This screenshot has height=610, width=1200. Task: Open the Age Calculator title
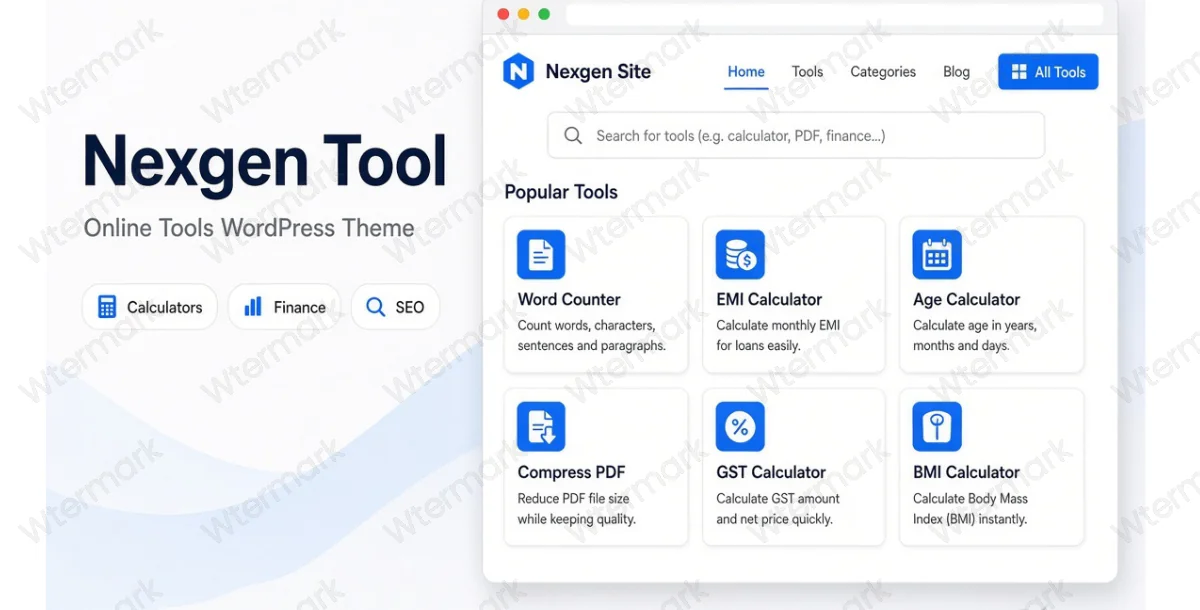click(x=966, y=299)
